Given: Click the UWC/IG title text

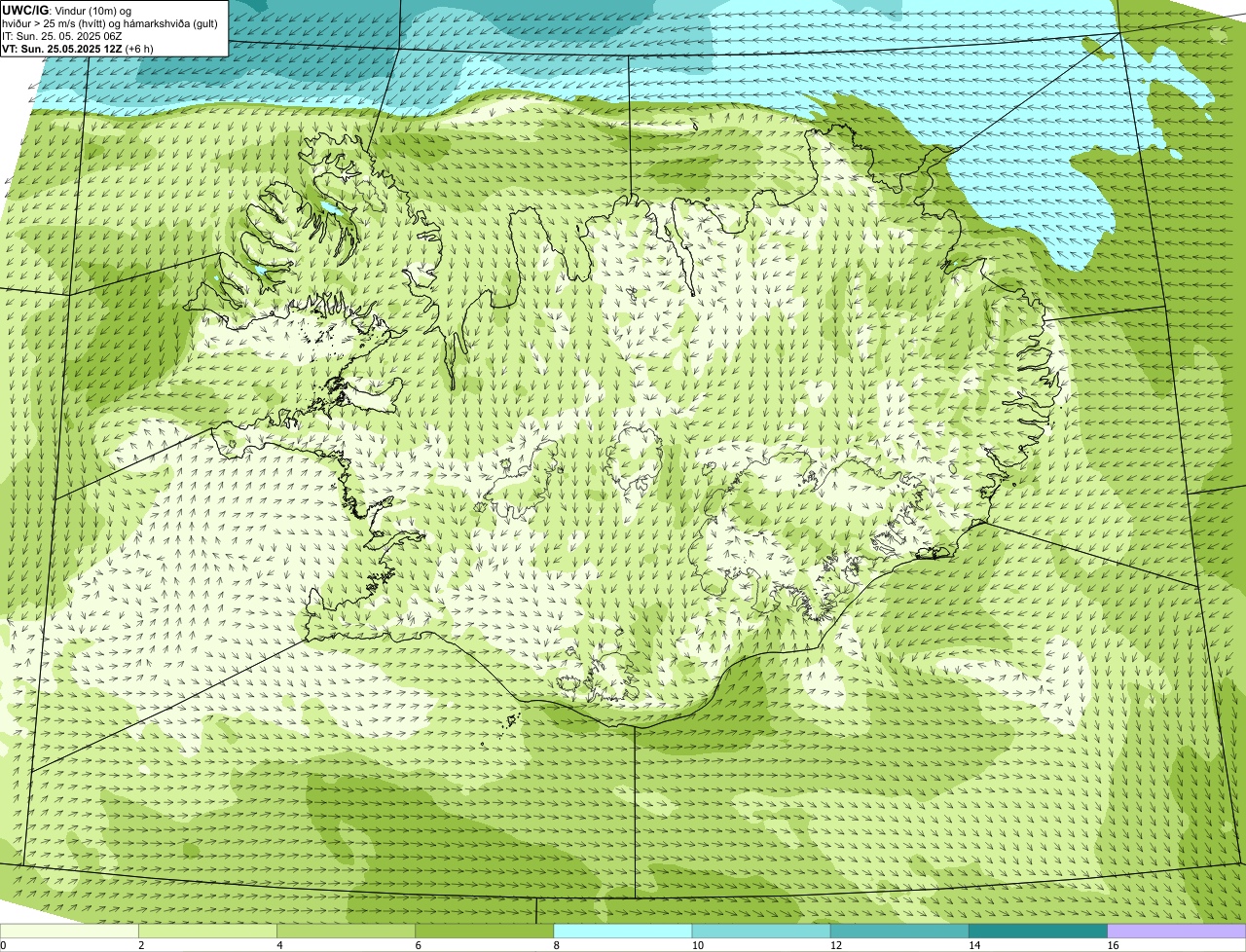Looking at the screenshot, I should (x=25, y=10).
